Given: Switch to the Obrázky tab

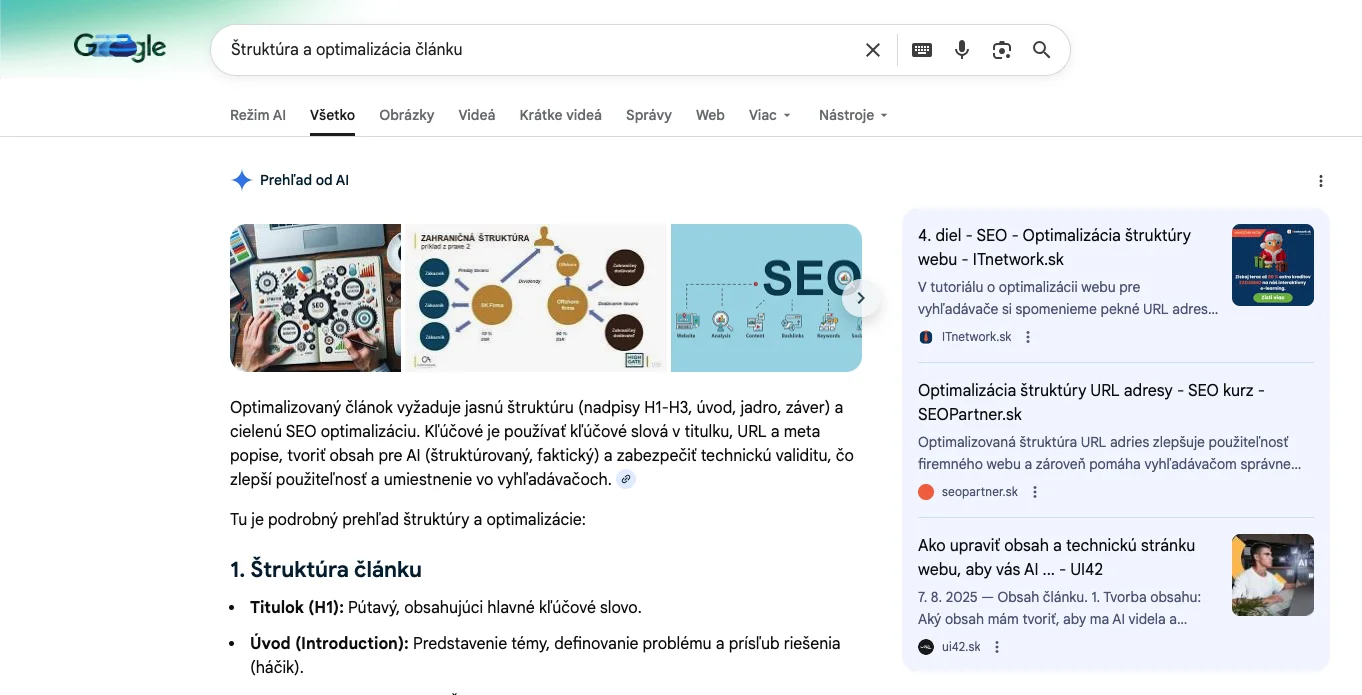Looking at the screenshot, I should (x=406, y=115).
